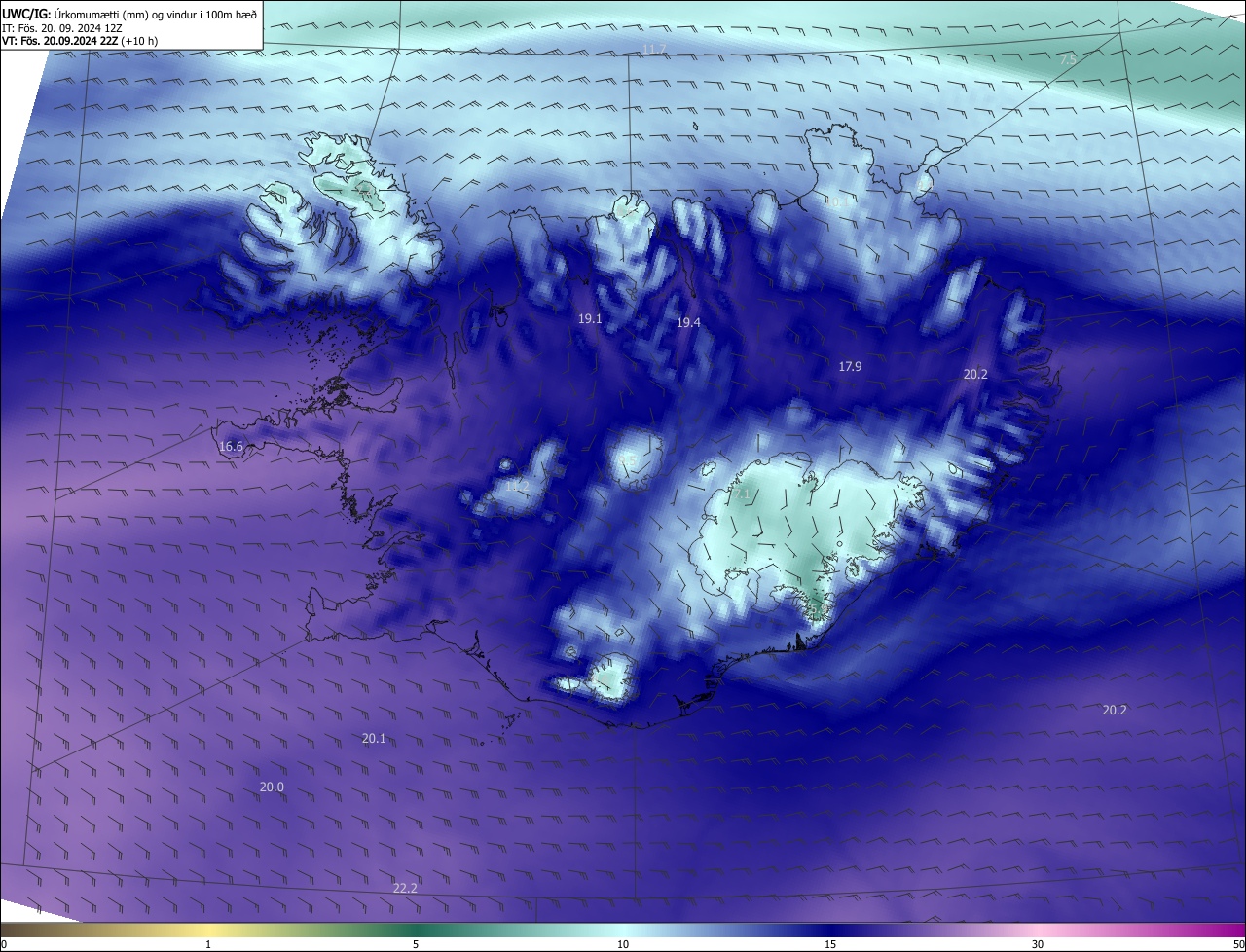
Task: Click the 20.0 value in the southwest ocean
Action: point(272,787)
